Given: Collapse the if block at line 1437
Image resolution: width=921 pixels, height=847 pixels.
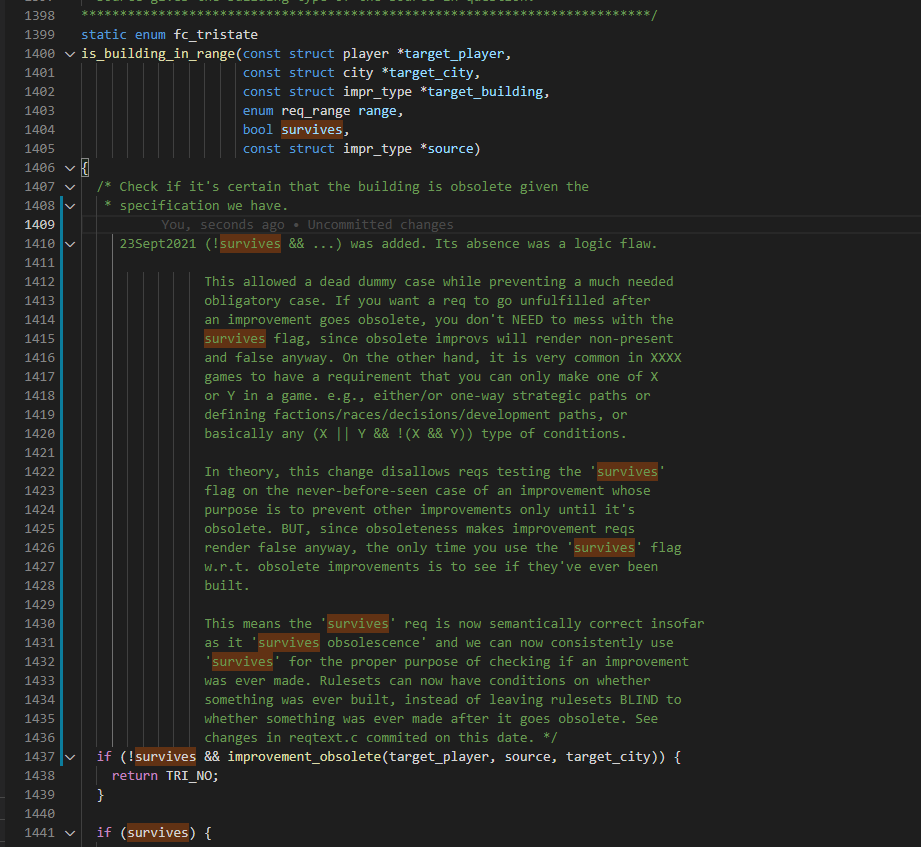Looking at the screenshot, I should coord(70,757).
